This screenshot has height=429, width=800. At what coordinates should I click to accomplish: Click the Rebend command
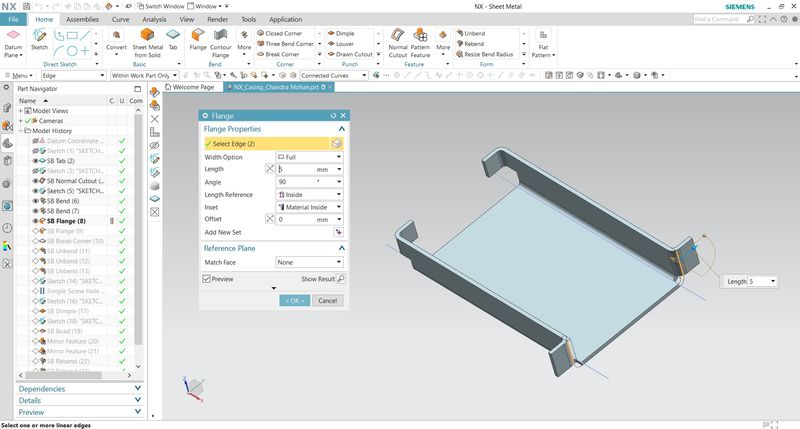[470, 44]
